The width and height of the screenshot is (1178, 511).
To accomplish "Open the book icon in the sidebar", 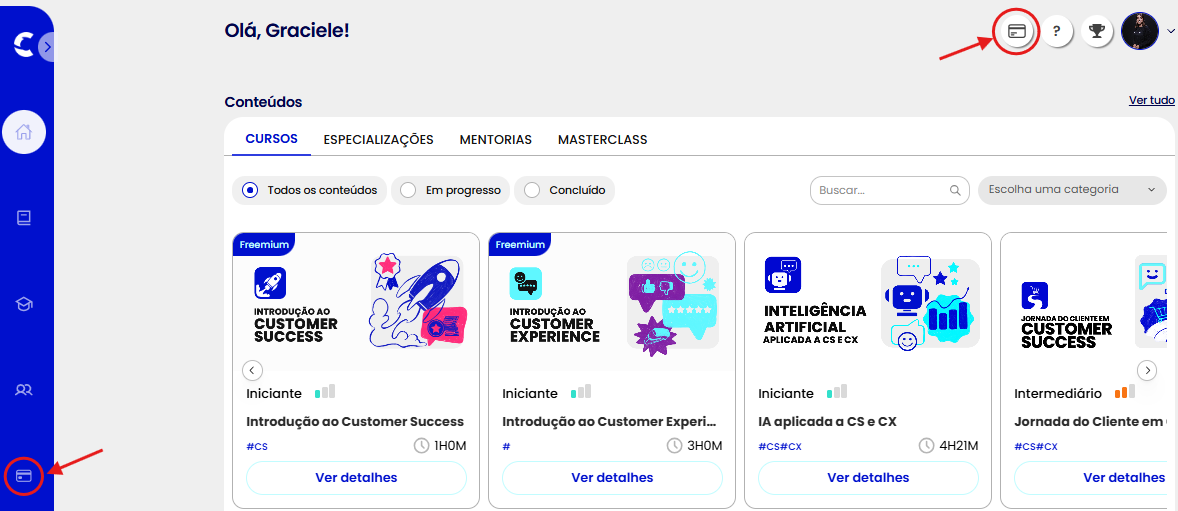I will 24,218.
